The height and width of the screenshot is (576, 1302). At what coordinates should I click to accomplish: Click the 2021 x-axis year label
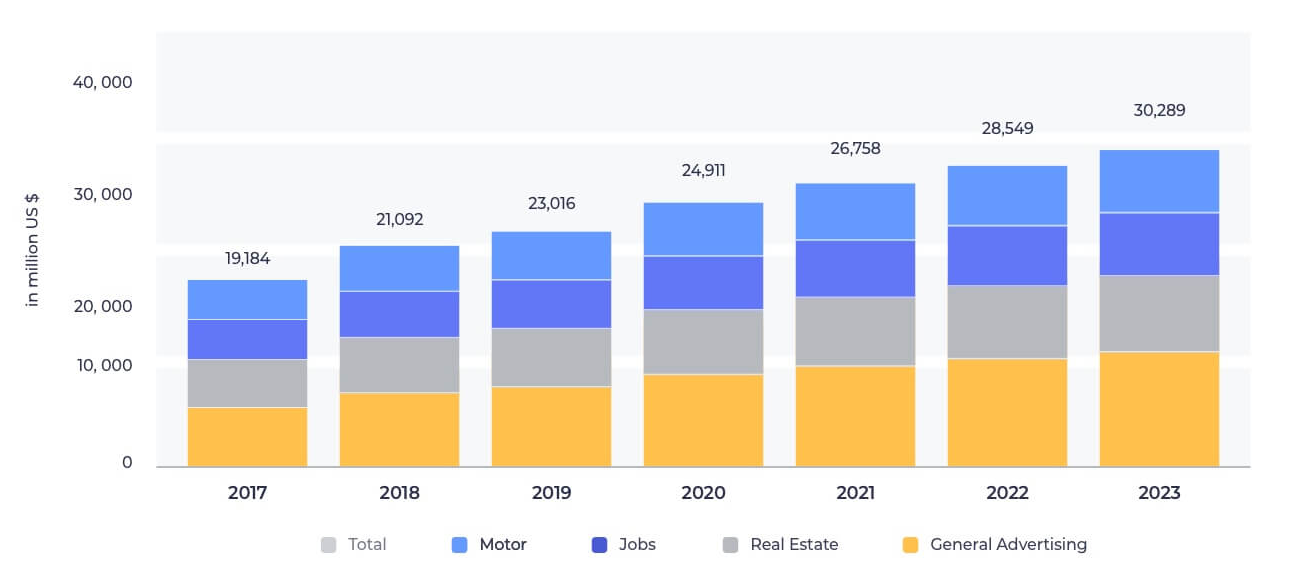point(855,493)
